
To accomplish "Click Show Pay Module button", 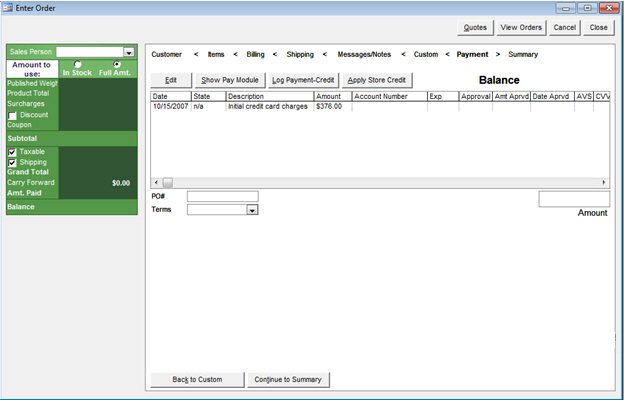I will 230,79.
